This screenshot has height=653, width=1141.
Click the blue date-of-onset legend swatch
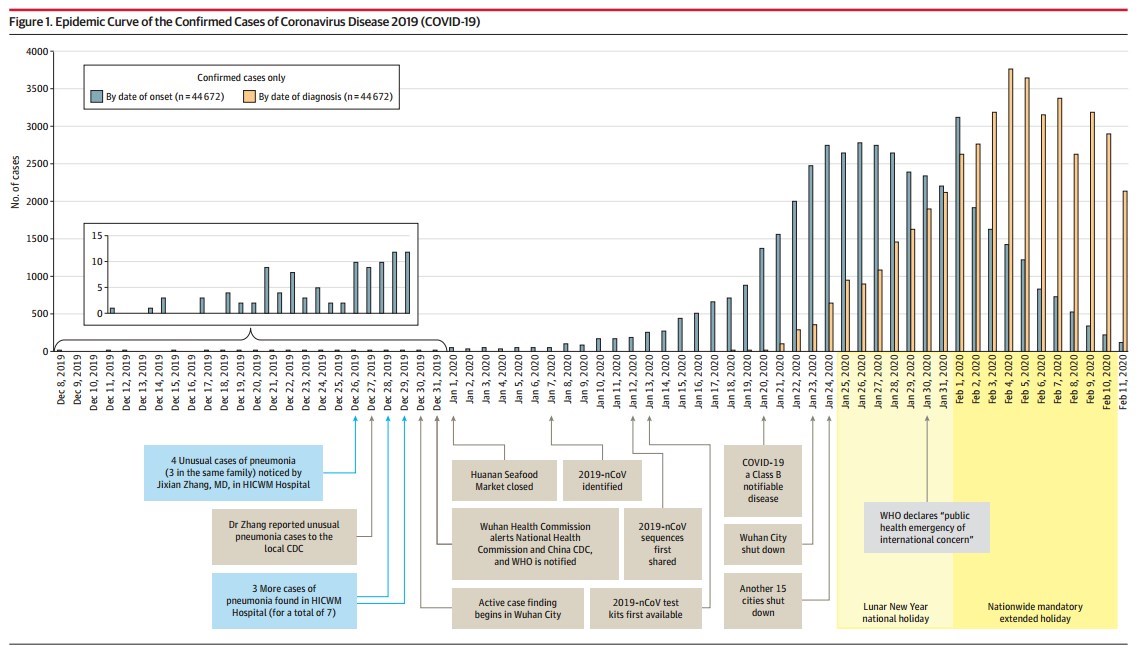[x=98, y=97]
